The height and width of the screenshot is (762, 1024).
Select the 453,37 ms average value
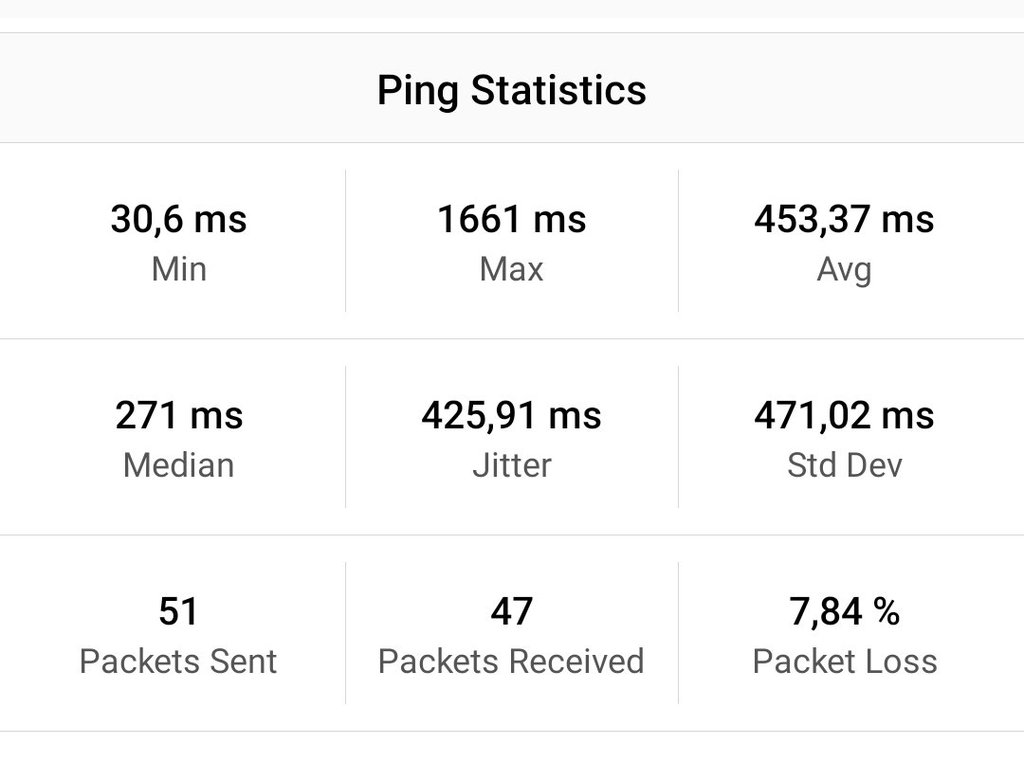tap(844, 219)
